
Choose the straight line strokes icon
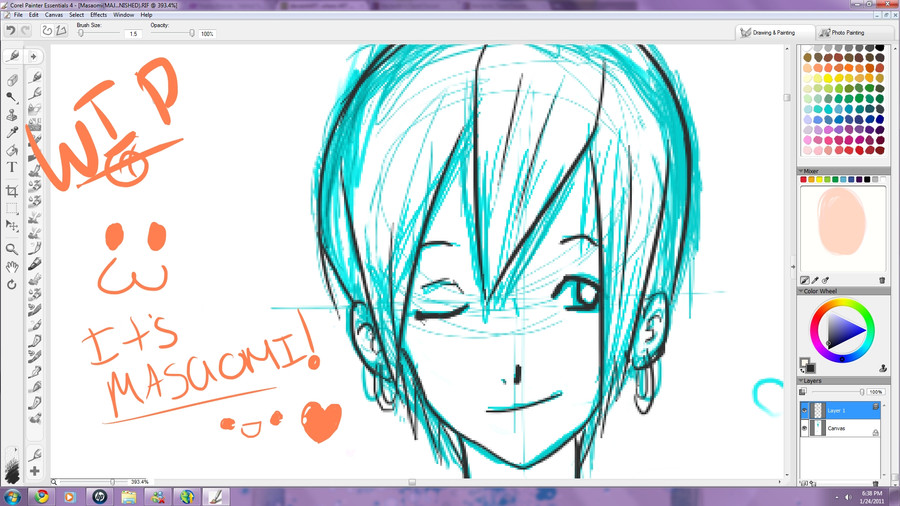pyautogui.click(x=61, y=31)
